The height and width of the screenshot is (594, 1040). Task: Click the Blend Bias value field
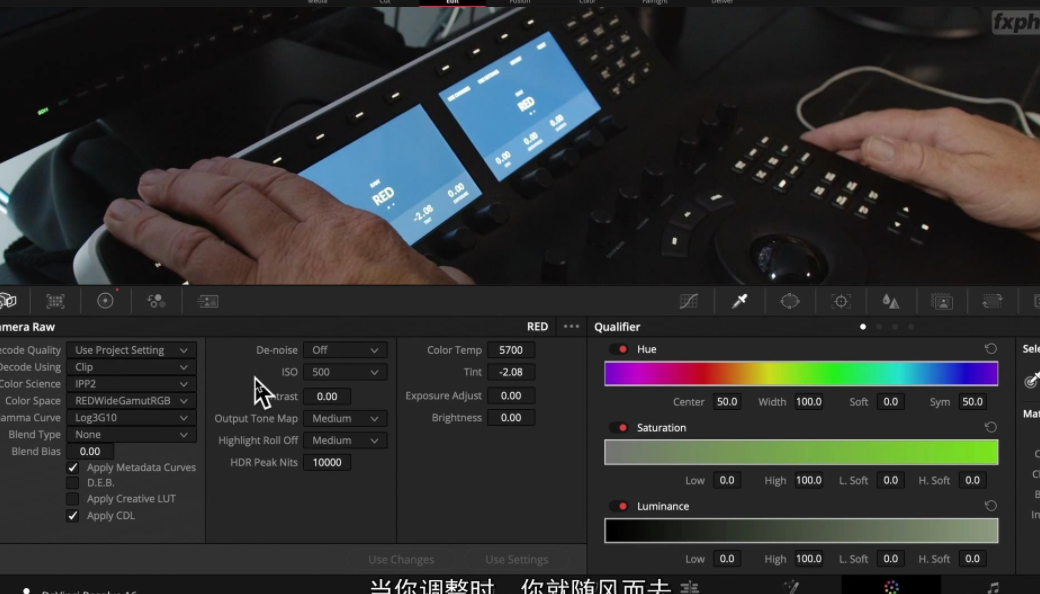[90, 451]
